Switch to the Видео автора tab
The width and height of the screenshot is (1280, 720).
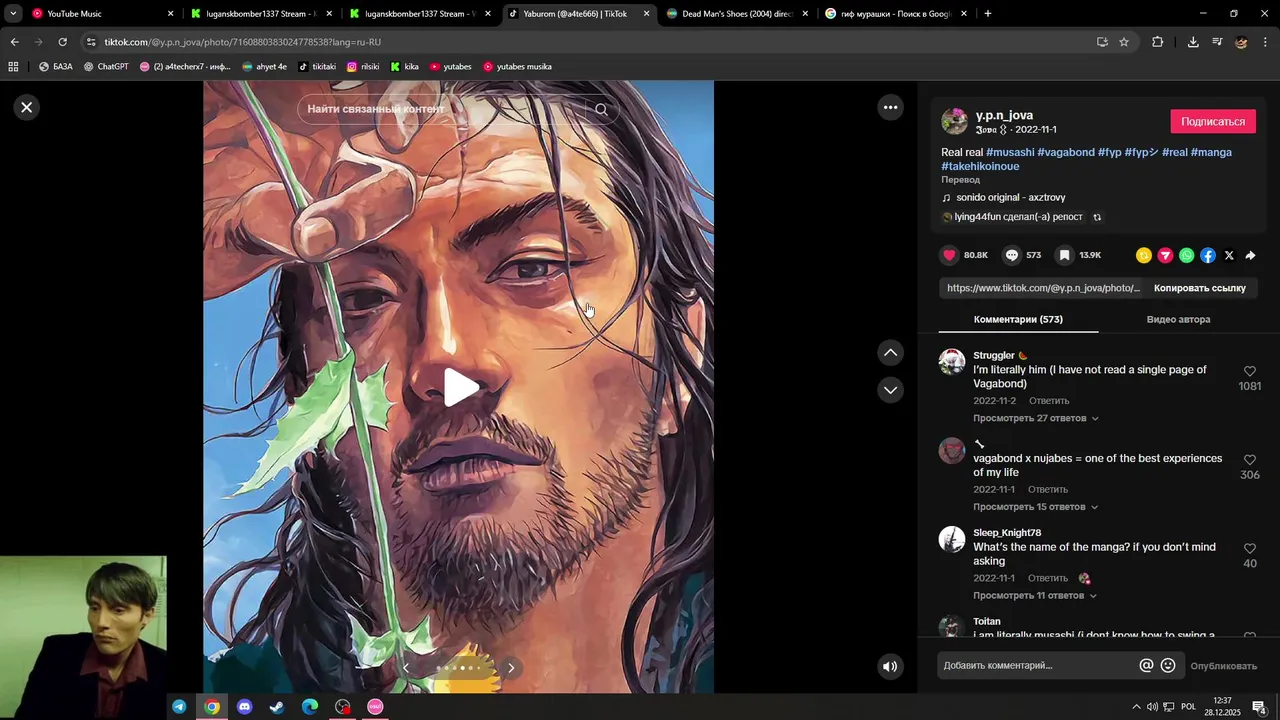pos(1178,319)
